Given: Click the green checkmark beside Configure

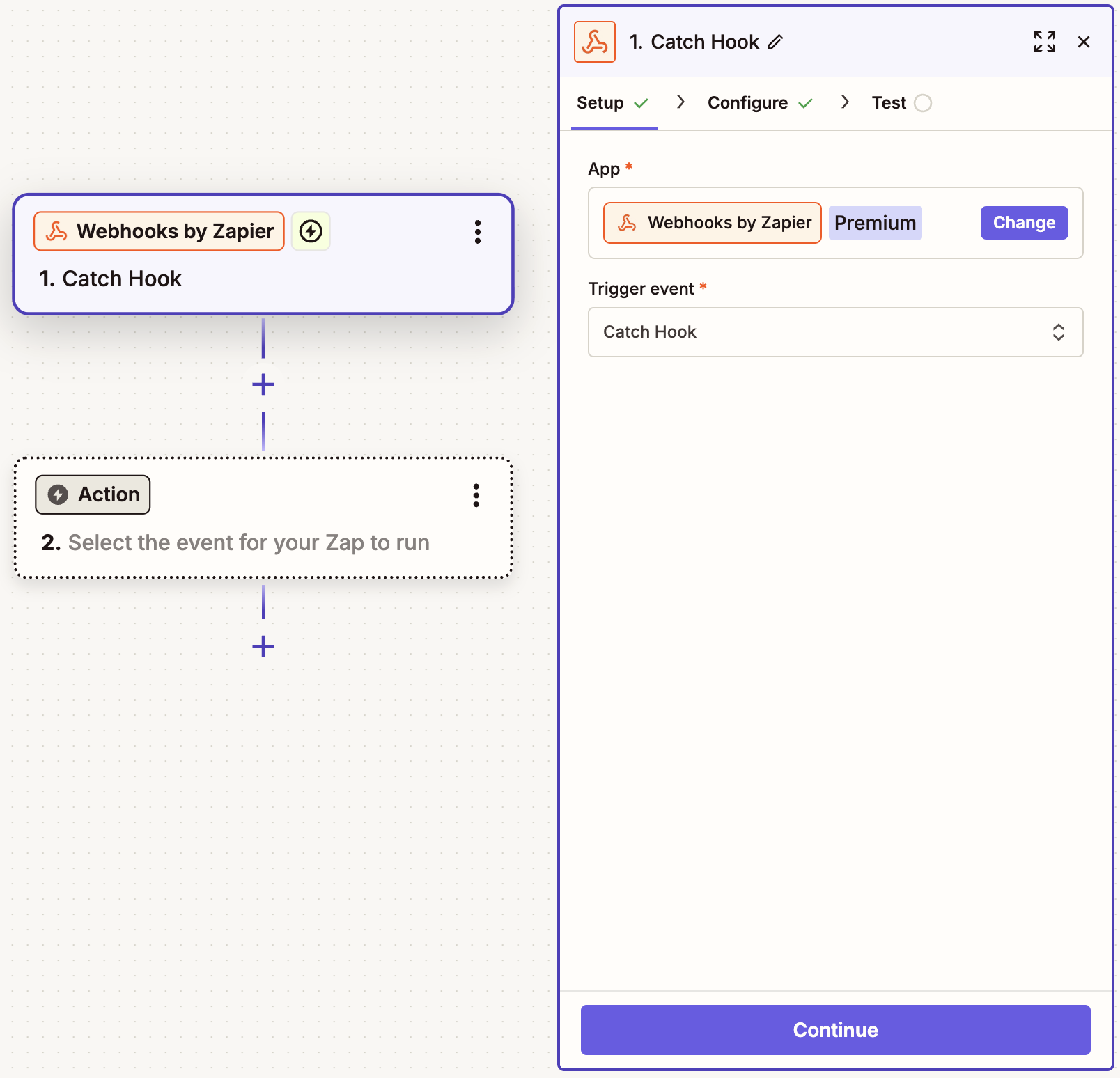Looking at the screenshot, I should 807,102.
